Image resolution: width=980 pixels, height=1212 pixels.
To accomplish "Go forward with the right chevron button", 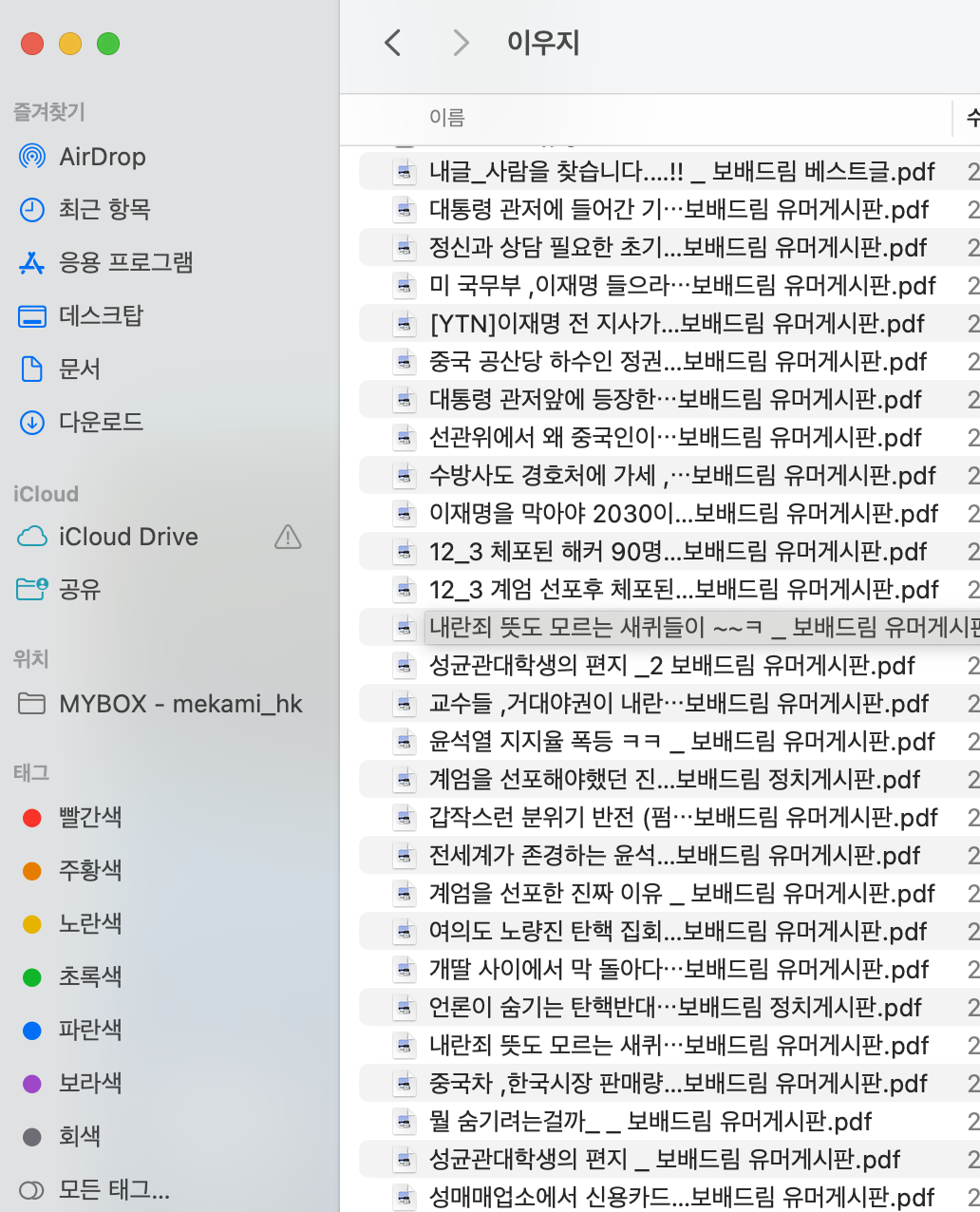I will click(462, 43).
